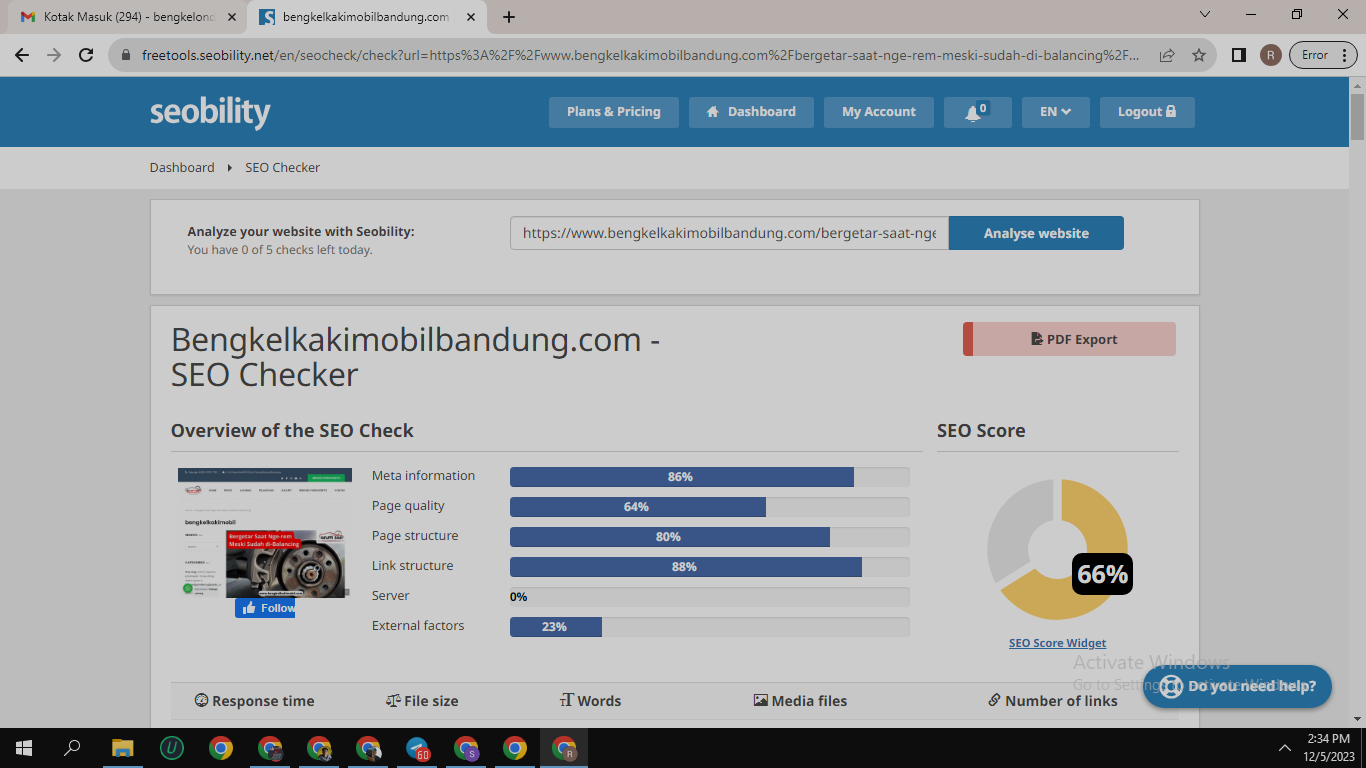Click the seobility logo
The image size is (1366, 768).
(210, 112)
